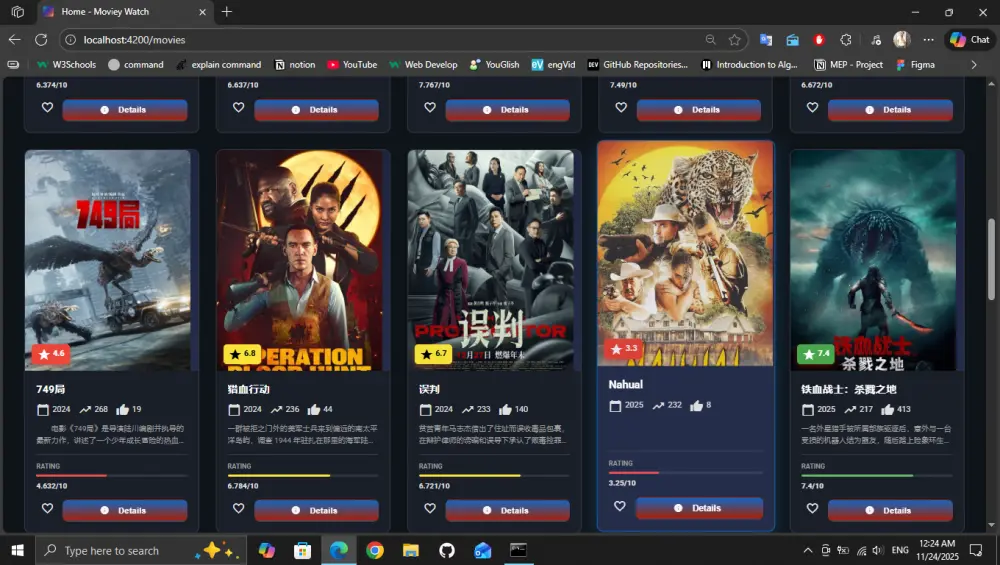Toggle heart on the 猎血行动 card
Viewport: 1000px width, 565px height.
pos(239,508)
